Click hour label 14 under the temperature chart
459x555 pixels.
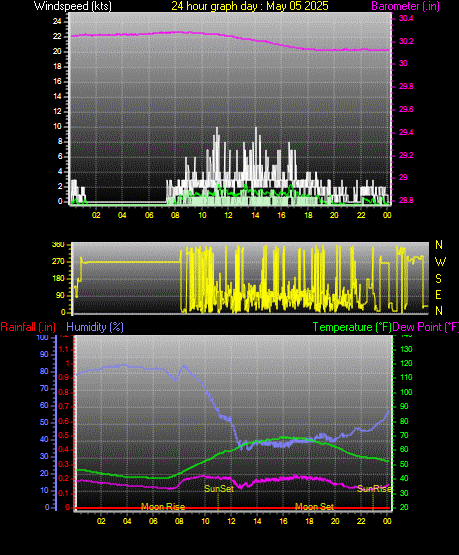click(x=257, y=521)
